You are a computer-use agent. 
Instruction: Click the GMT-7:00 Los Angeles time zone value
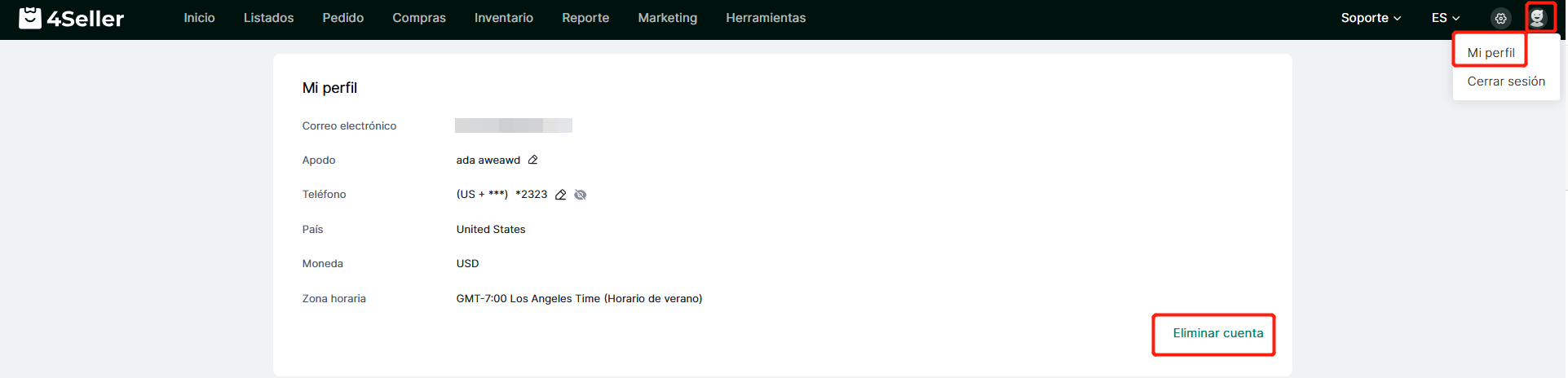point(579,299)
